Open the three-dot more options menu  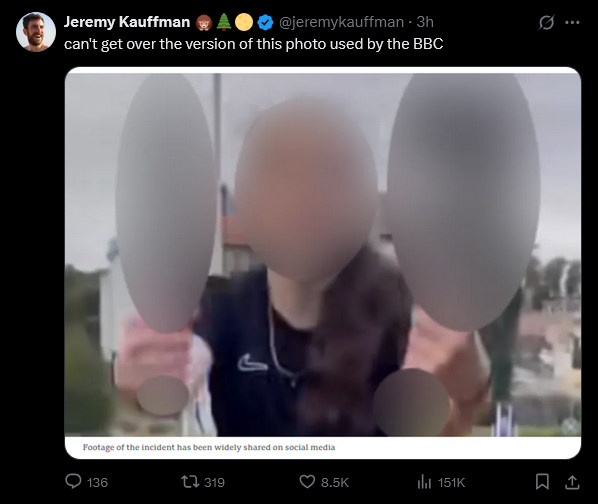click(x=572, y=22)
